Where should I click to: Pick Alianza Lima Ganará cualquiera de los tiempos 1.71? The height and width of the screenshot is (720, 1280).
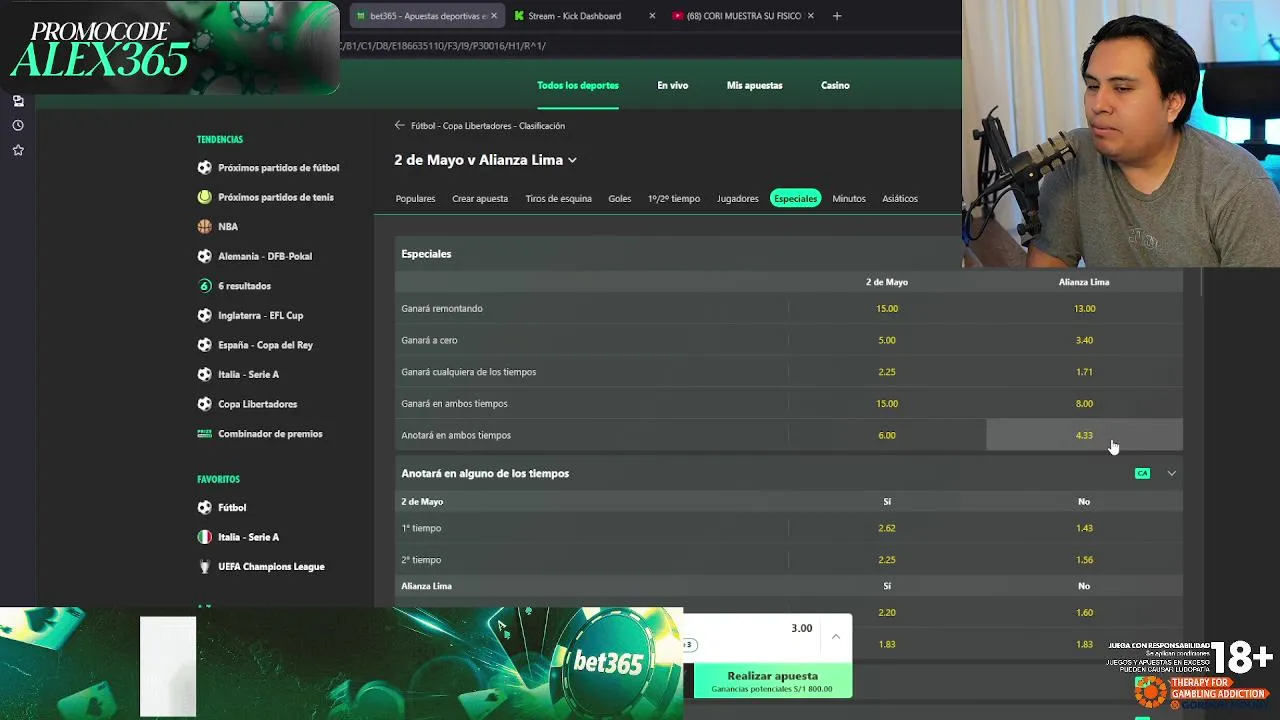(x=1084, y=372)
